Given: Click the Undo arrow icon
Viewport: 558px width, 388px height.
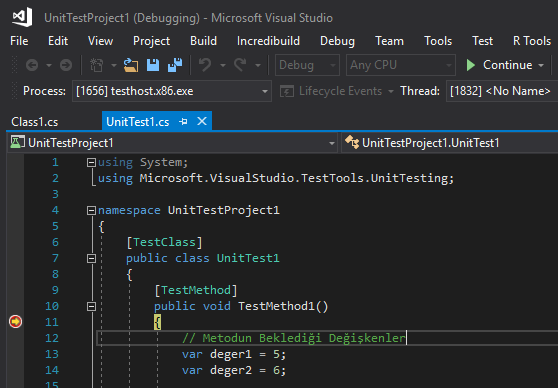Looking at the screenshot, I should (205, 65).
